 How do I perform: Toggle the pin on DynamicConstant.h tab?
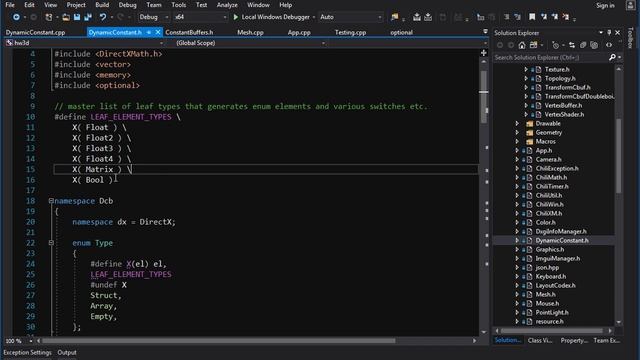click(149, 32)
